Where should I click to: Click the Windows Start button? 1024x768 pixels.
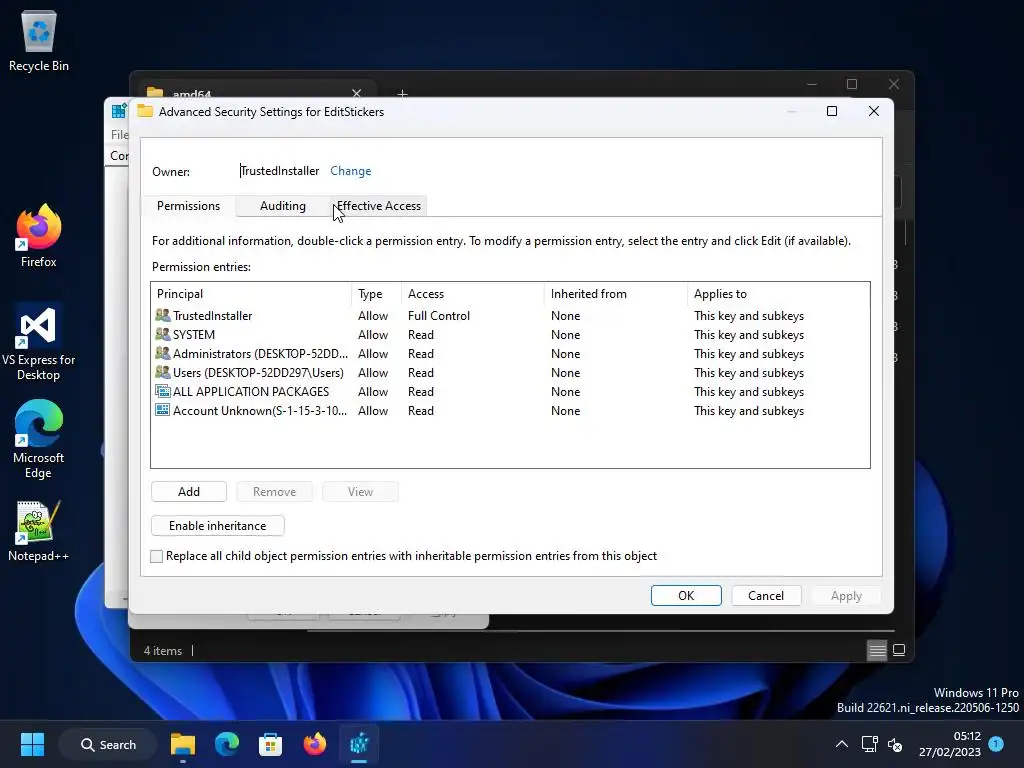[x=32, y=744]
